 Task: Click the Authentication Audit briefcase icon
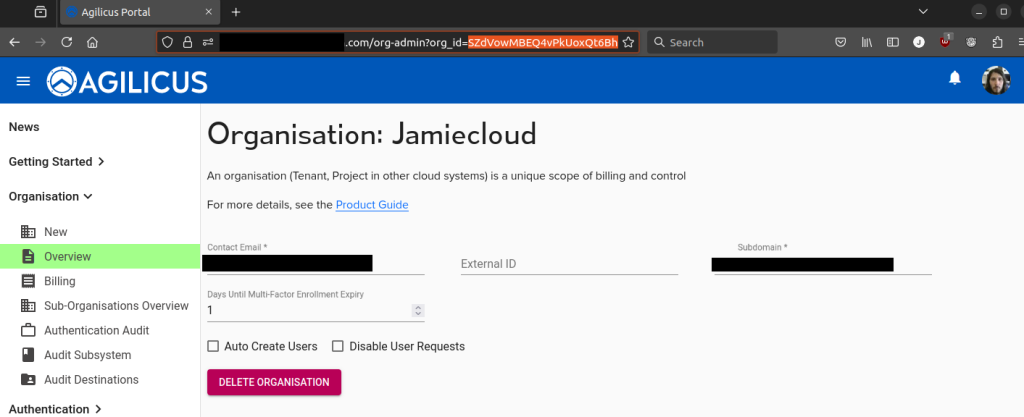pyautogui.click(x=28, y=330)
